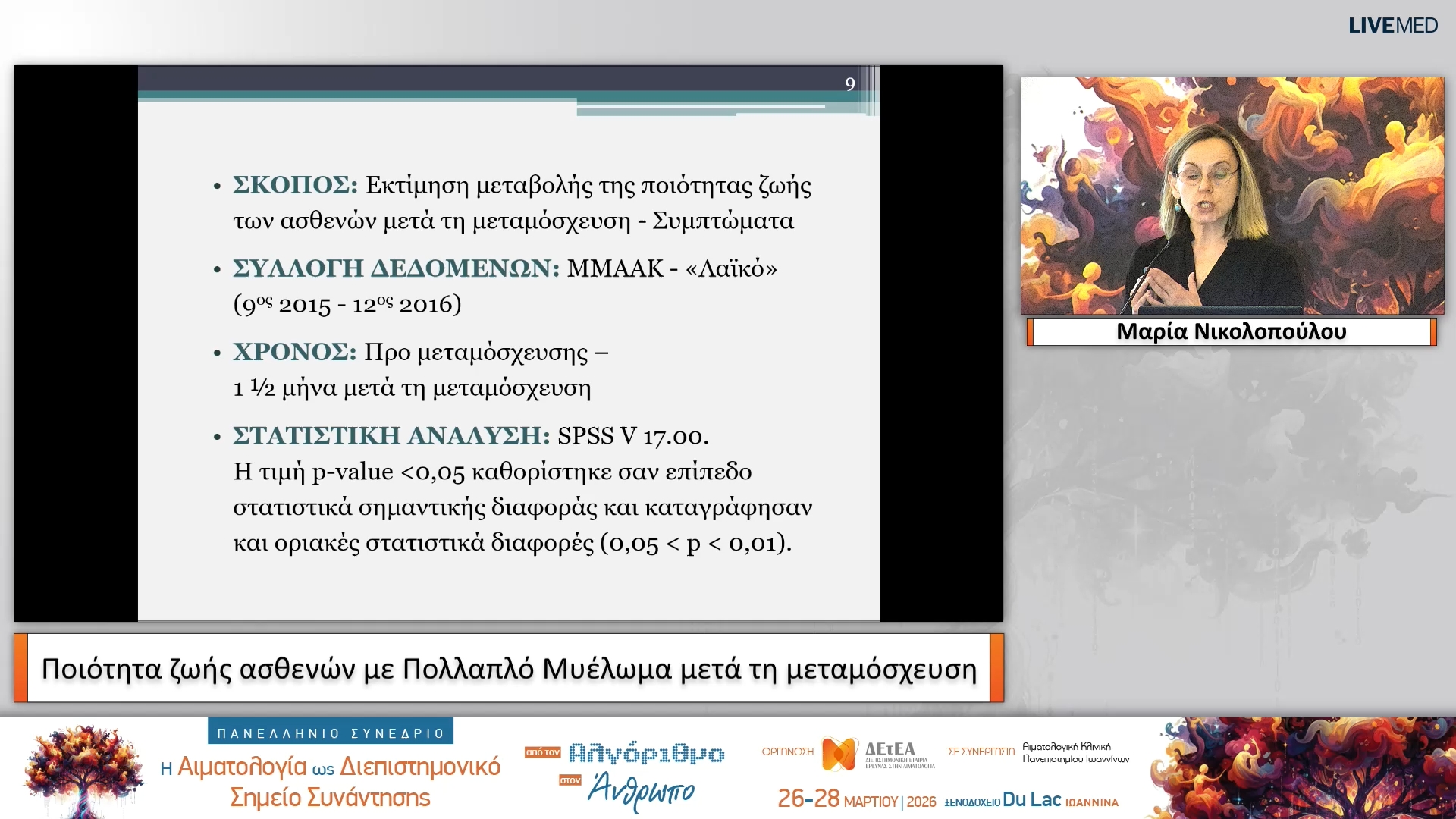Click the Du Lac hotel name

click(x=1031, y=799)
